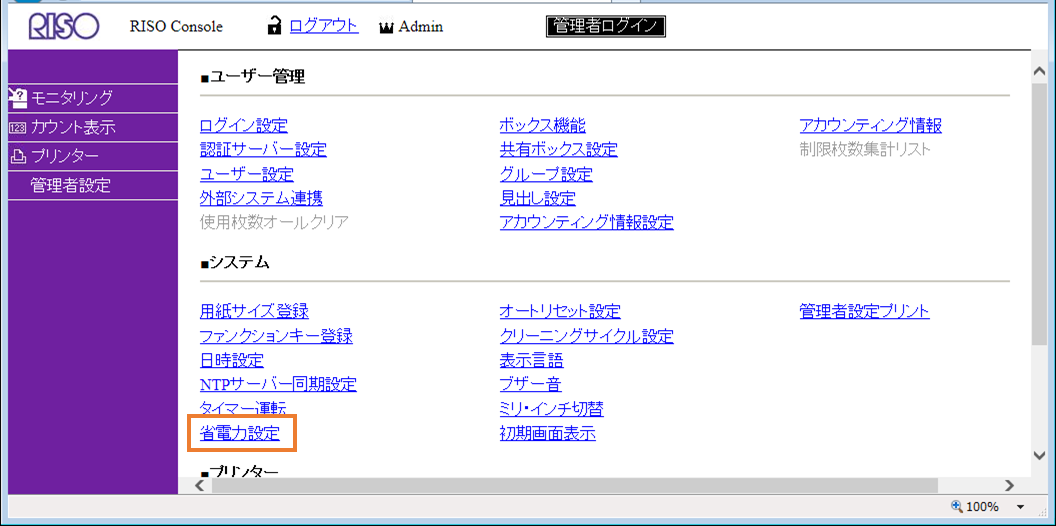1056x526 pixels.
Task: Click the ログアウト link
Action: coord(323,26)
